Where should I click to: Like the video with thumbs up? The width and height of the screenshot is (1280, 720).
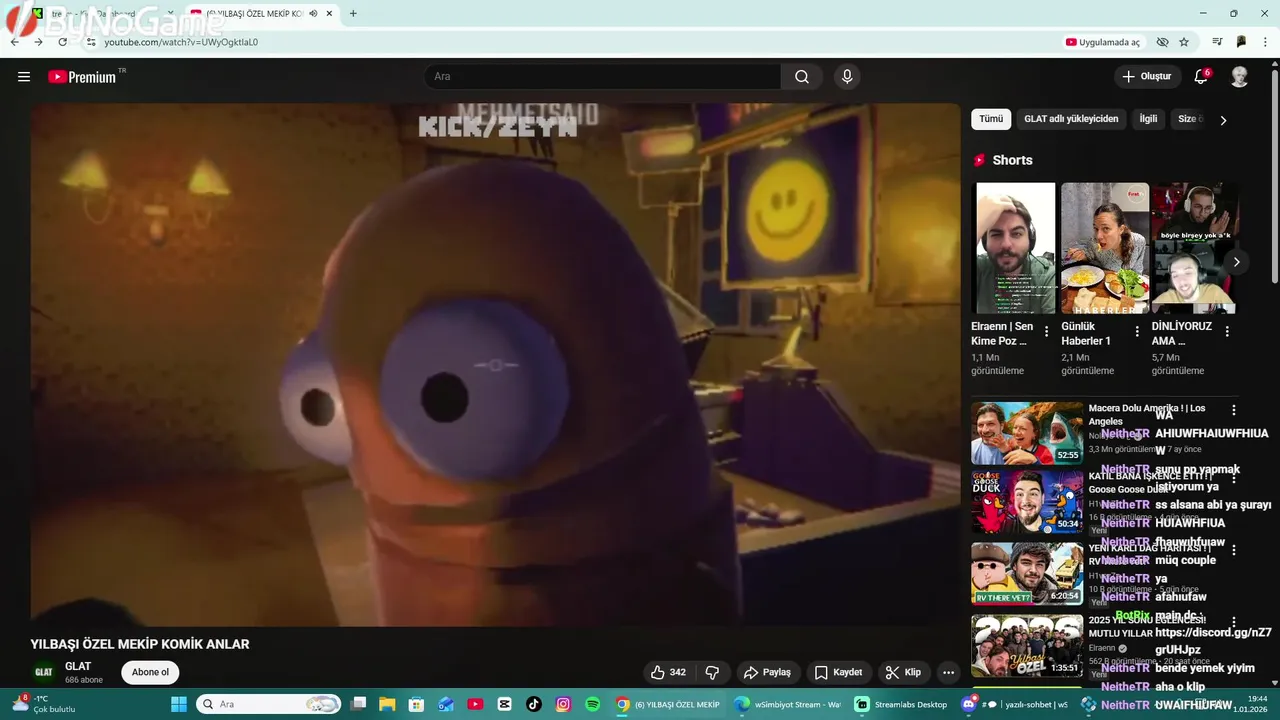tap(668, 672)
